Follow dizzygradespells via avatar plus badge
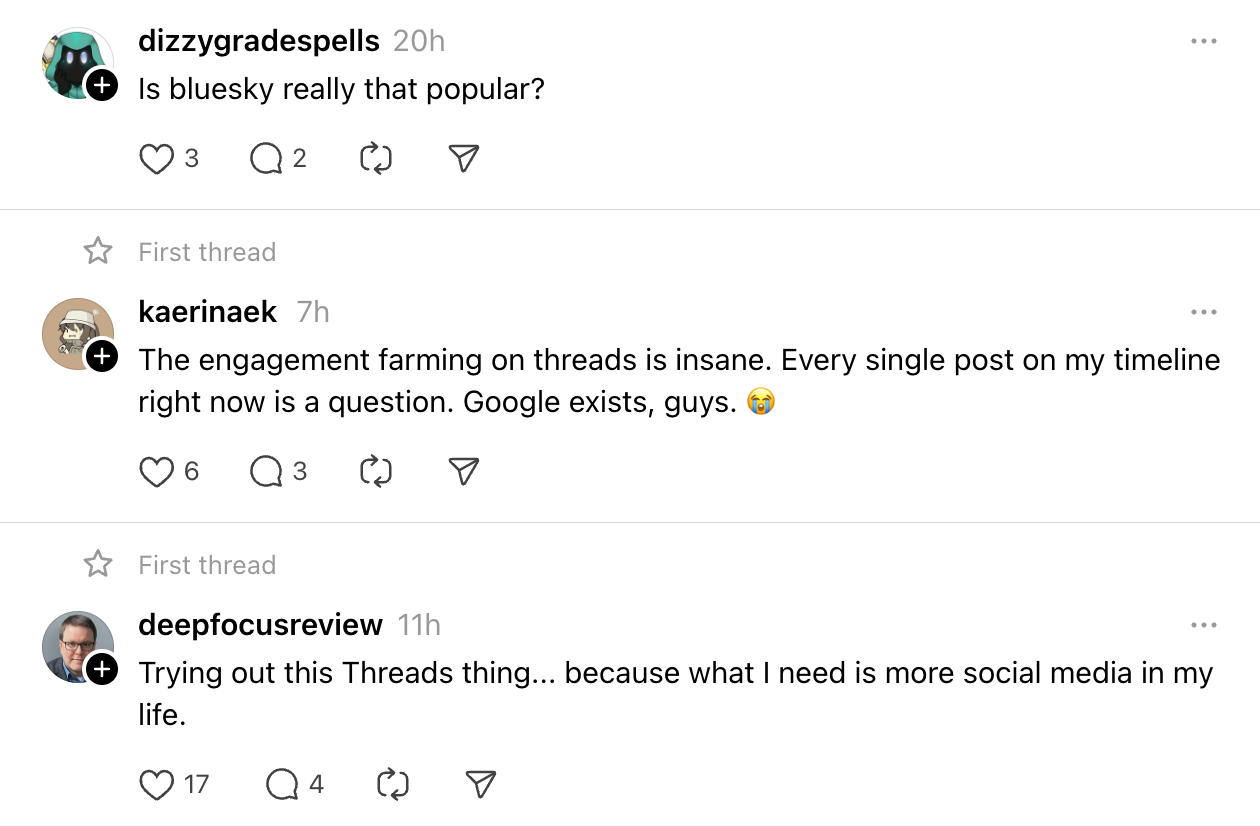This screenshot has height=826, width=1260. click(101, 86)
